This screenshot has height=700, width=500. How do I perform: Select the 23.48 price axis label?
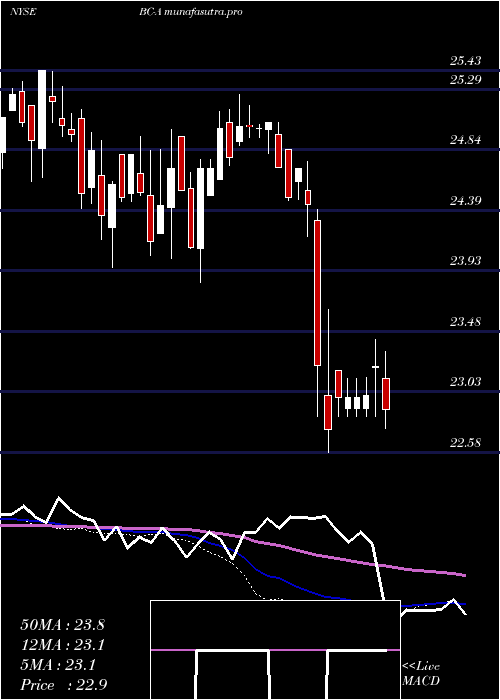pyautogui.click(x=467, y=321)
